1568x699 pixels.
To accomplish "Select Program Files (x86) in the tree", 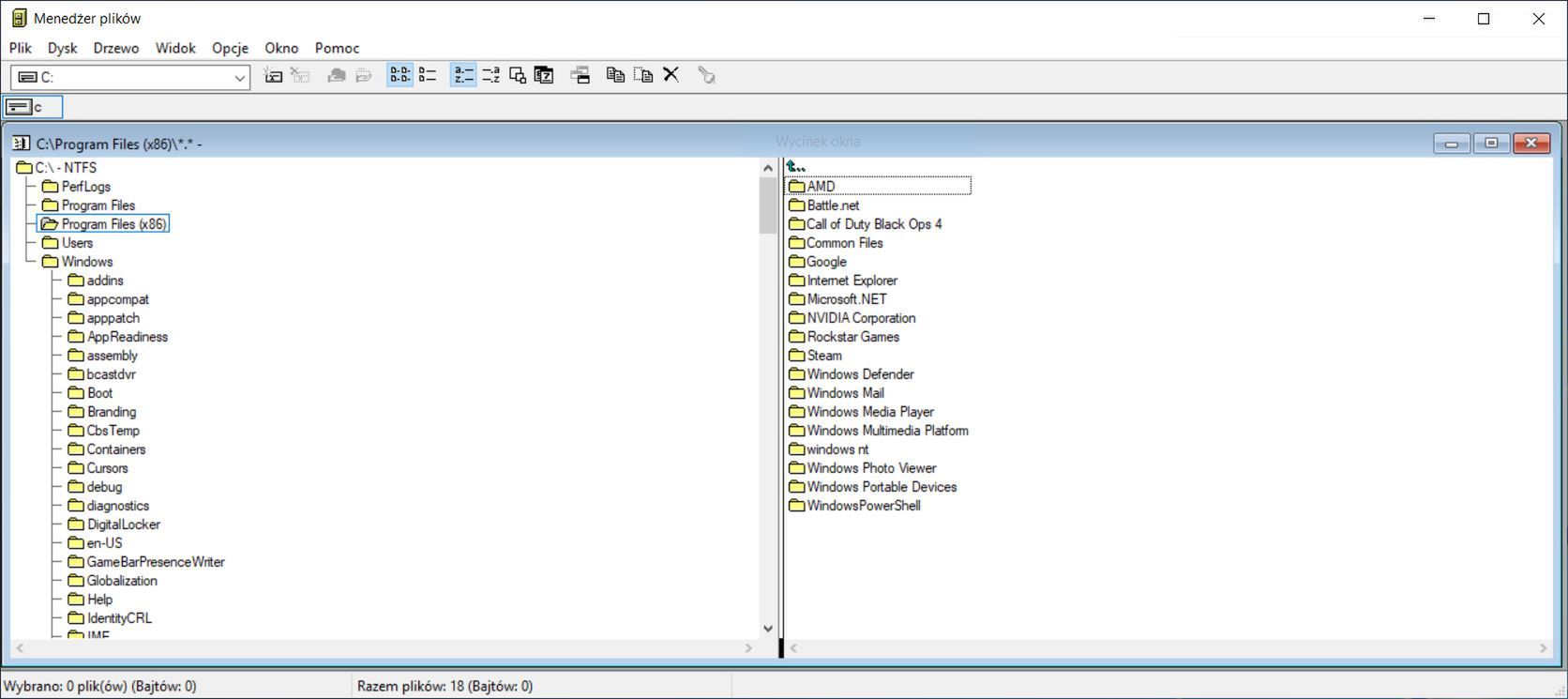I will coord(103,224).
